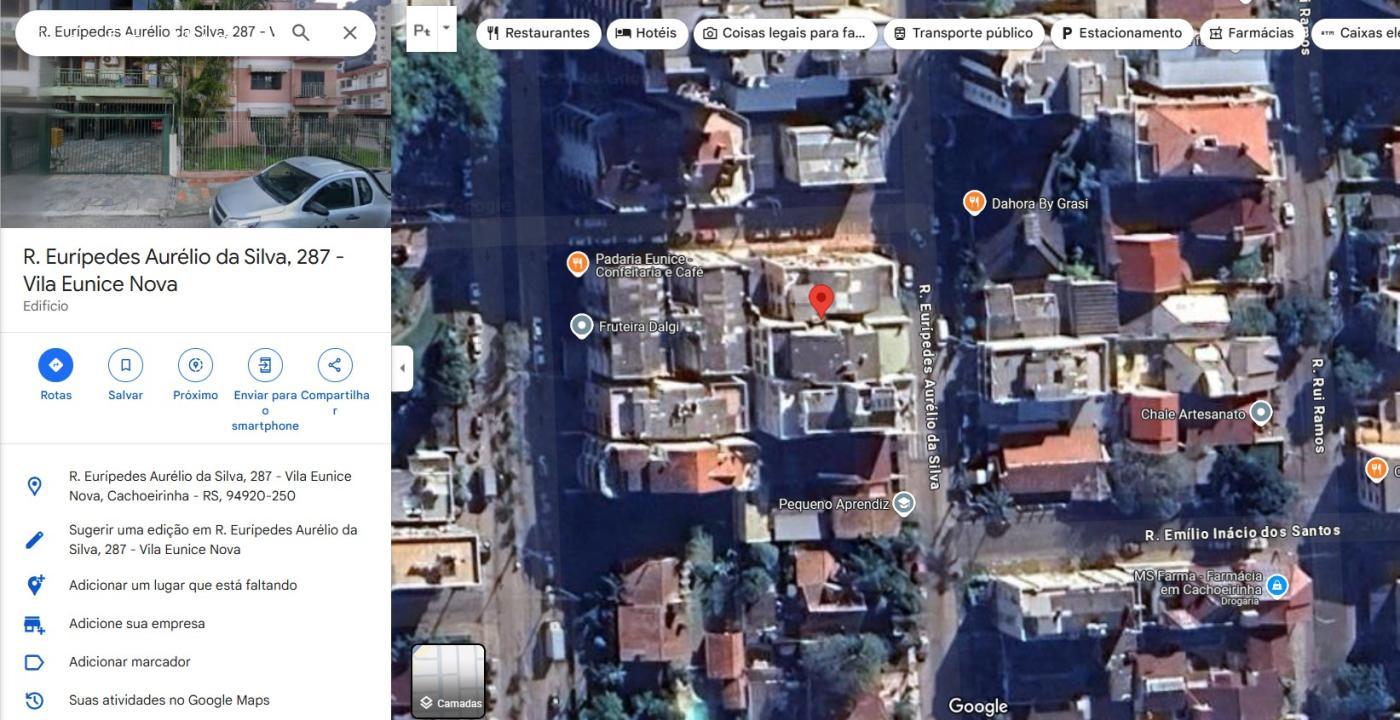The width and height of the screenshot is (1400, 720).
Task: Select the Restaurantes filter chip
Action: (538, 33)
